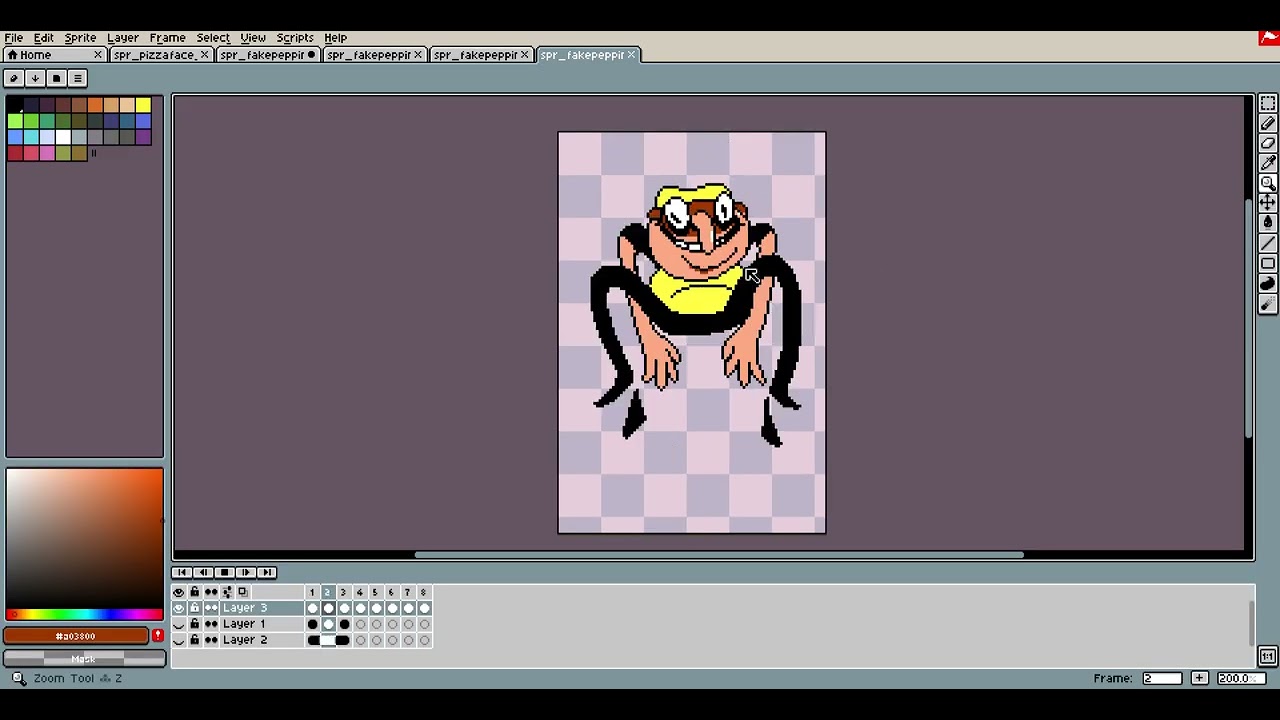The width and height of the screenshot is (1280, 720).
Task: Toggle continuous cels for Layer 1
Action: point(211,624)
